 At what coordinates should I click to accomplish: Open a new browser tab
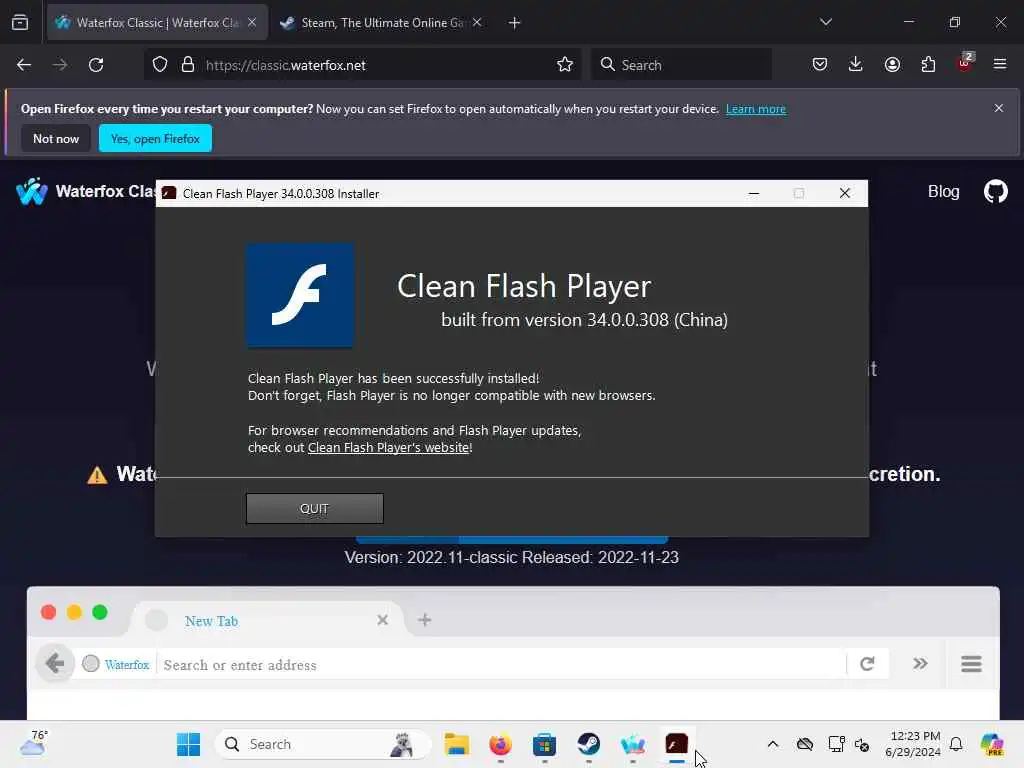tap(515, 23)
